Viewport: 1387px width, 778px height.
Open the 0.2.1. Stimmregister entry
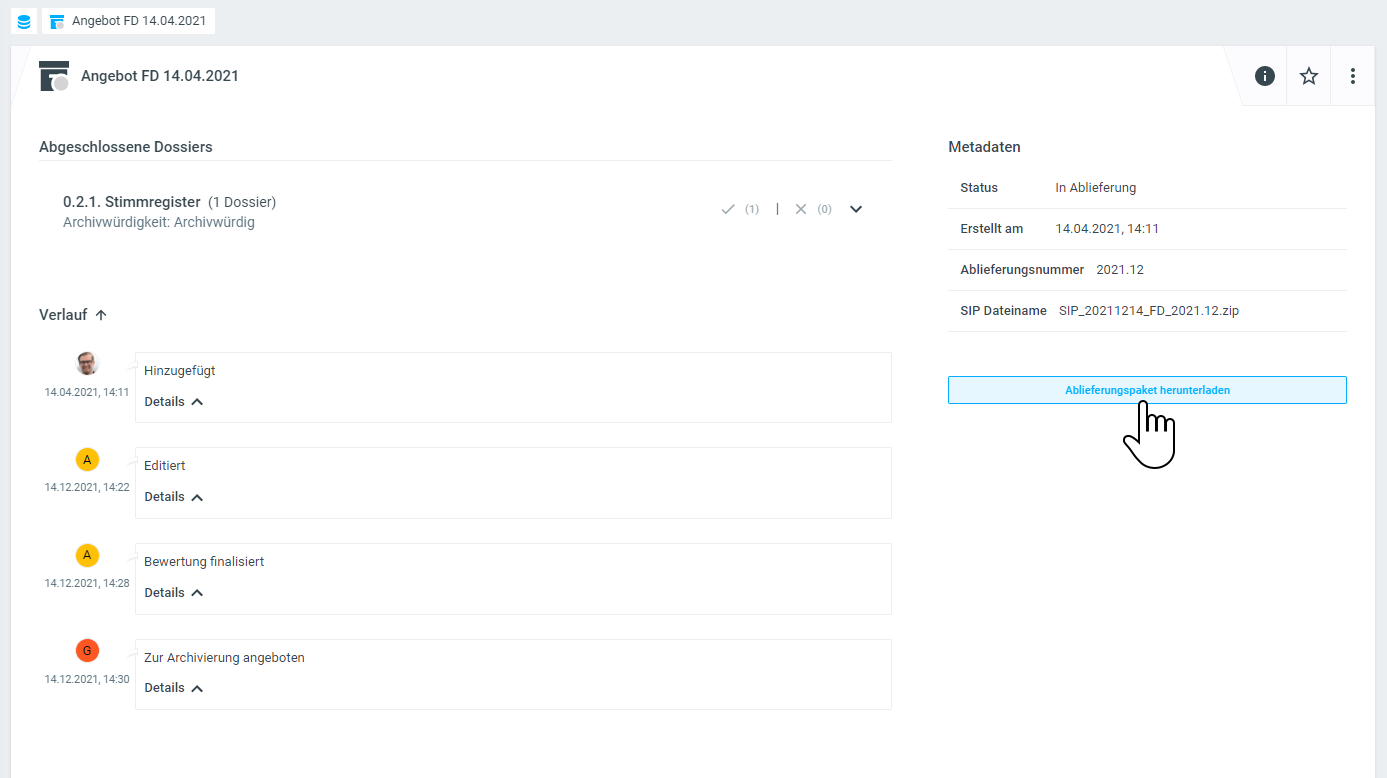pyautogui.click(x=132, y=202)
